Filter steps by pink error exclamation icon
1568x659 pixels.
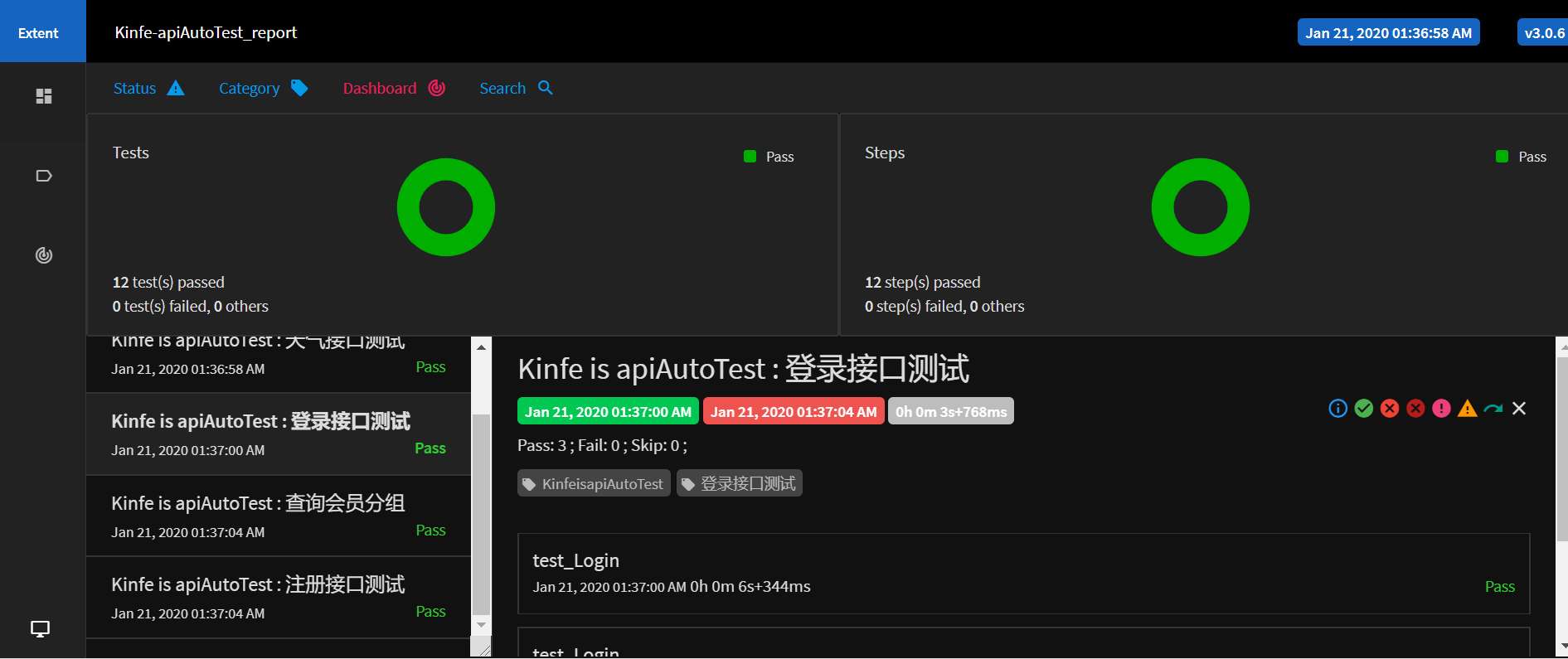(1442, 409)
